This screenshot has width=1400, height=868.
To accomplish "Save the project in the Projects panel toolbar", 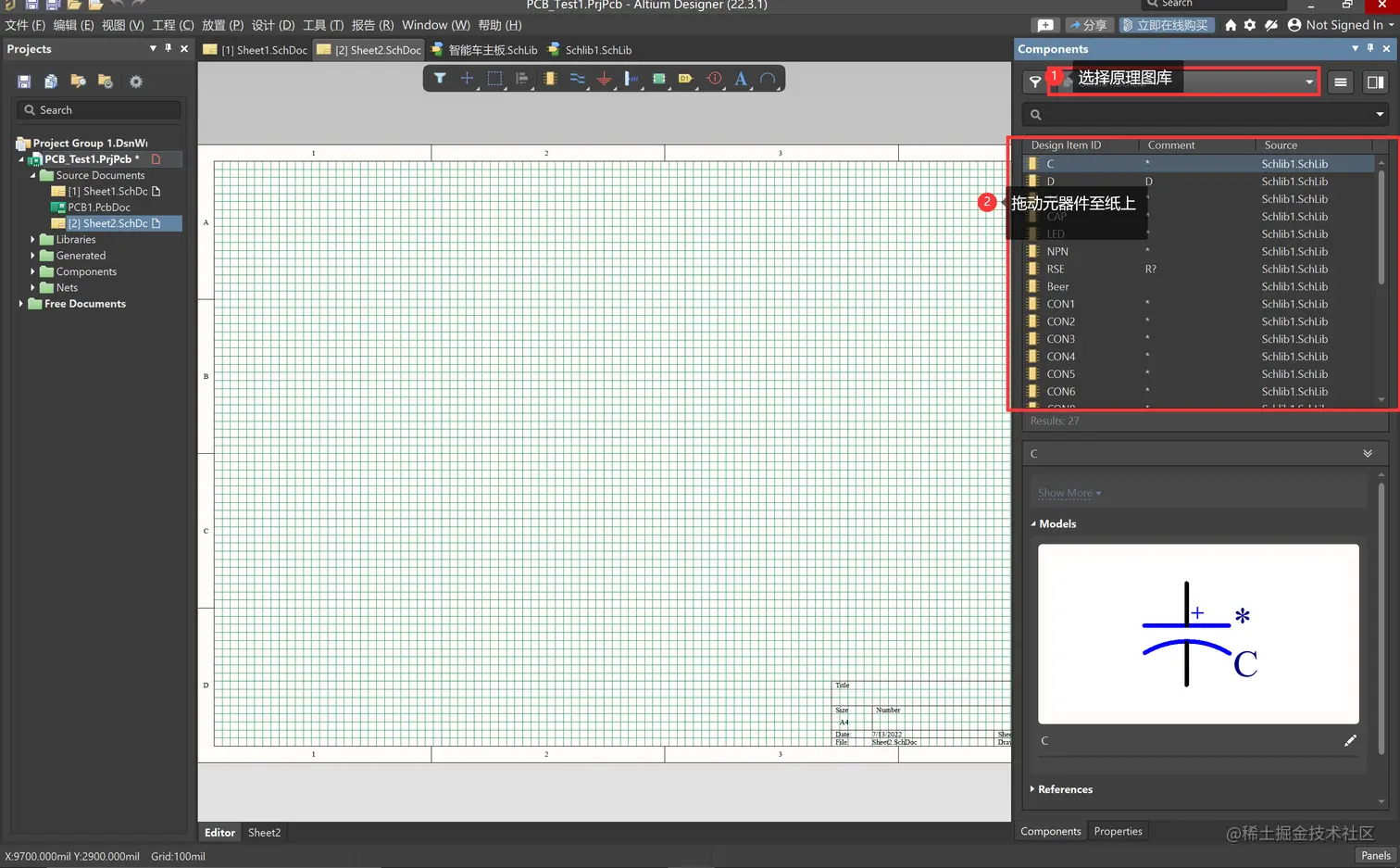I will [x=24, y=82].
